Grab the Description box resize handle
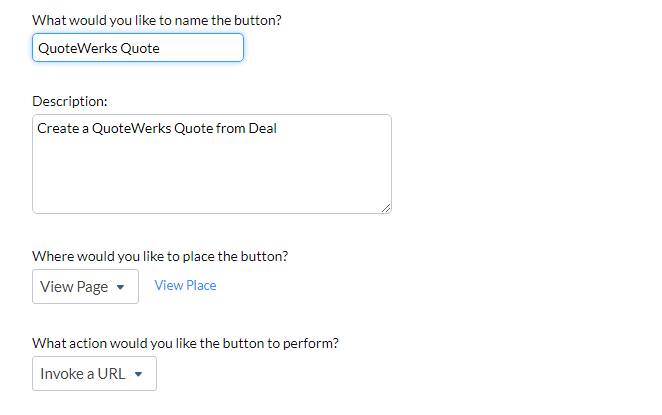 pos(386,207)
